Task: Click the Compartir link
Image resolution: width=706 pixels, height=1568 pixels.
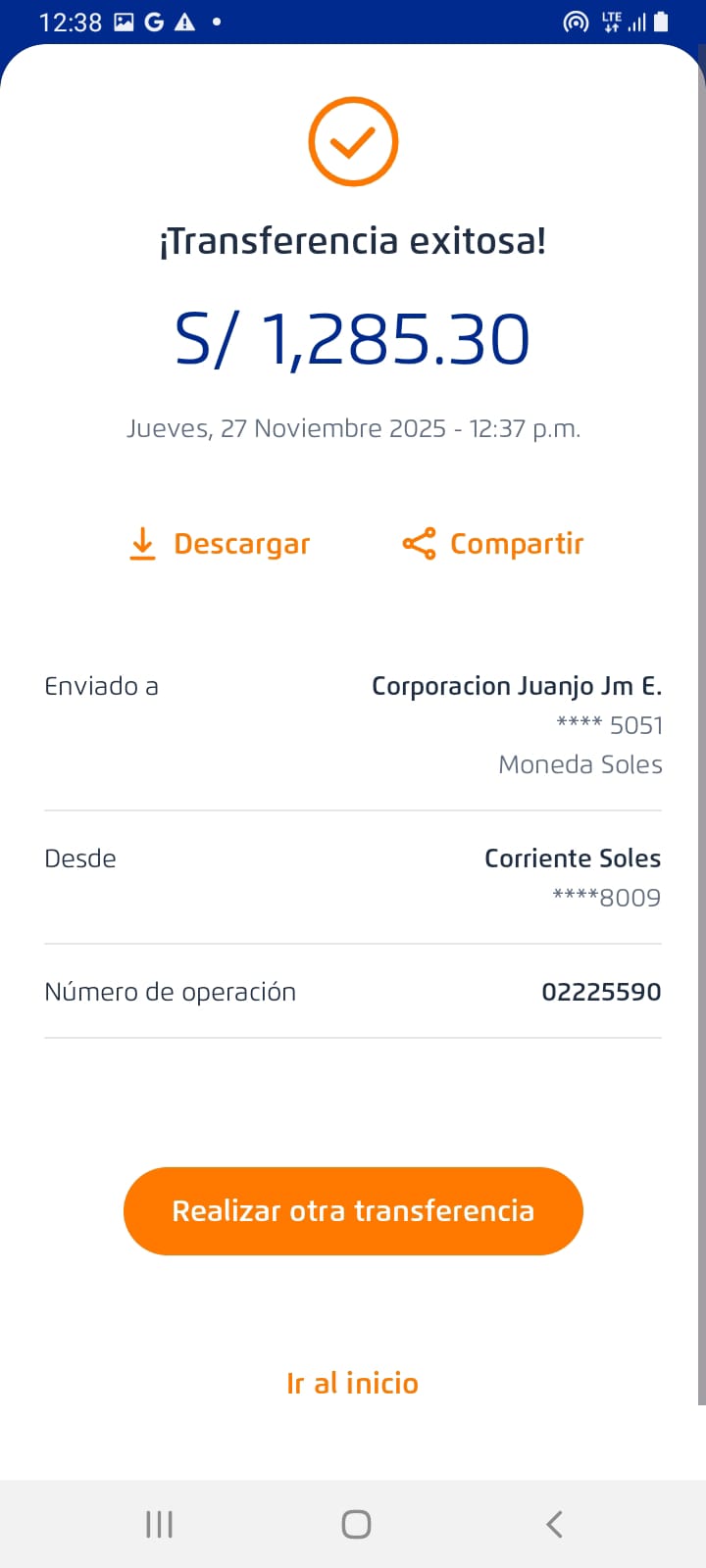Action: click(517, 544)
